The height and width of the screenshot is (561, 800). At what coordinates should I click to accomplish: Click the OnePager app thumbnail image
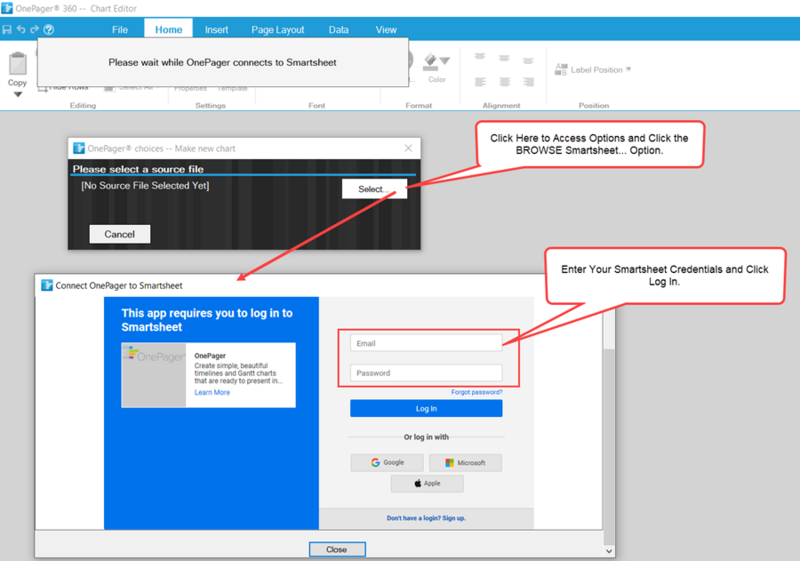[154, 375]
